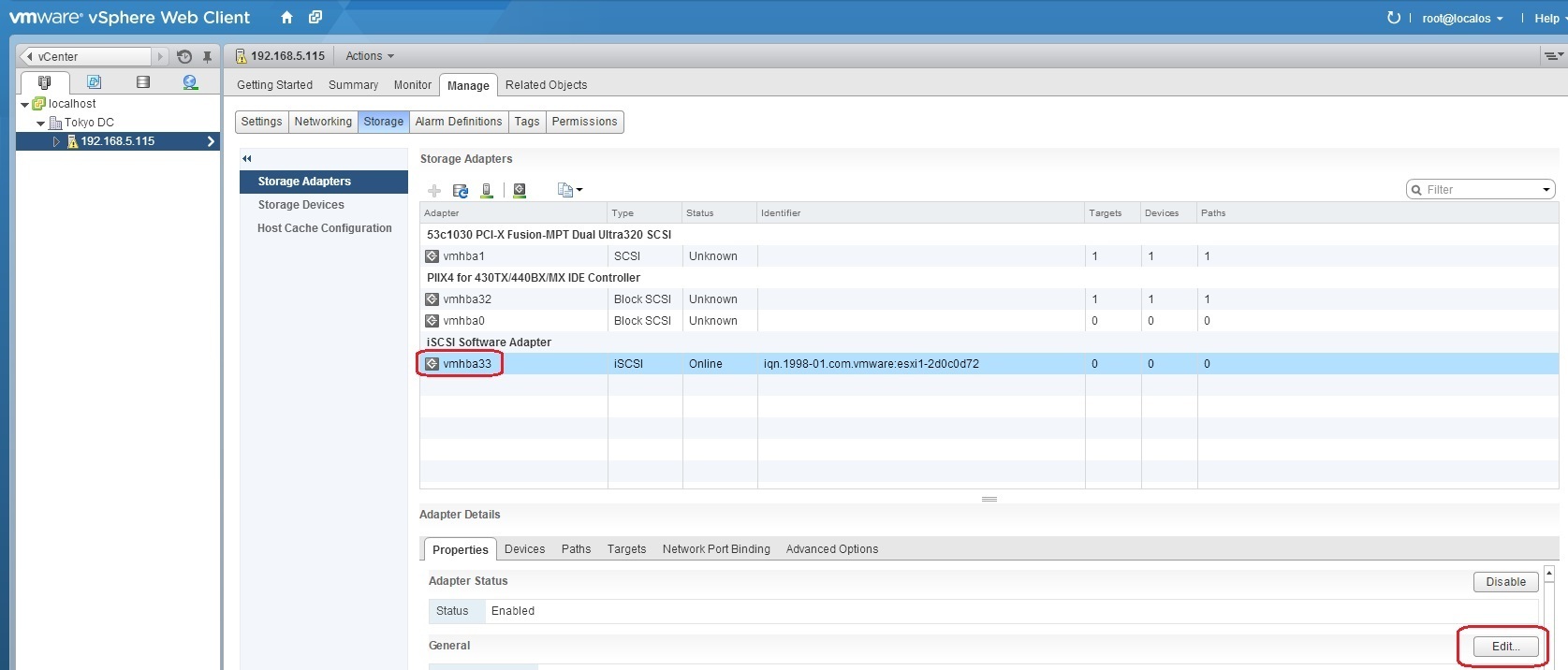Go back using the vCenter back button

[85, 57]
